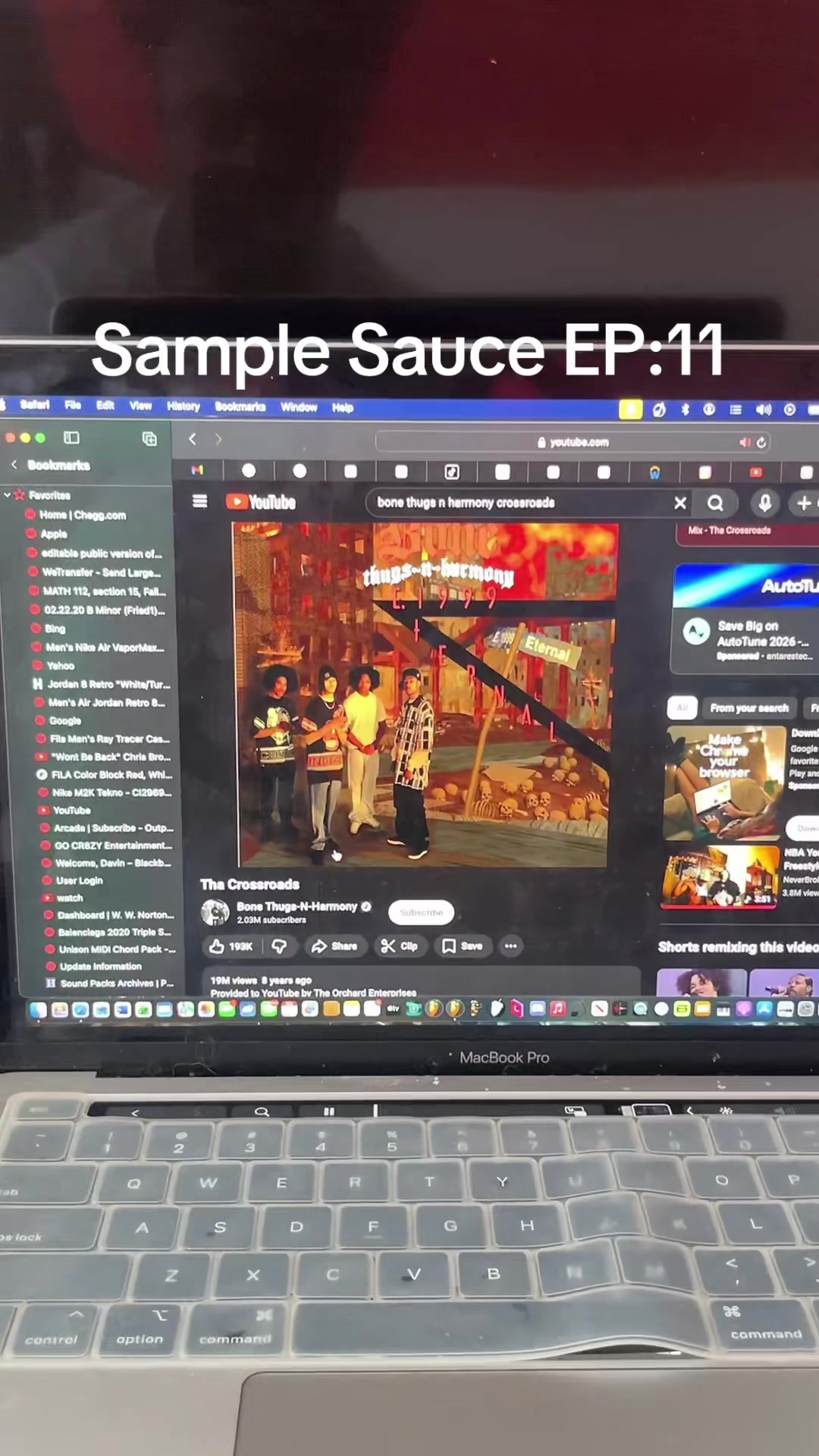The width and height of the screenshot is (819, 1456).
Task: Open the GO CR8ZY Entertainment bookmark
Action: point(107,846)
